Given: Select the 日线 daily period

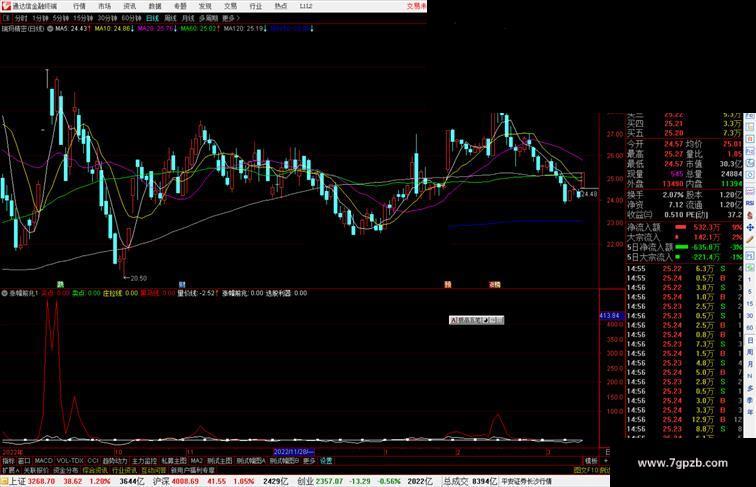Looking at the screenshot, I should (152, 18).
